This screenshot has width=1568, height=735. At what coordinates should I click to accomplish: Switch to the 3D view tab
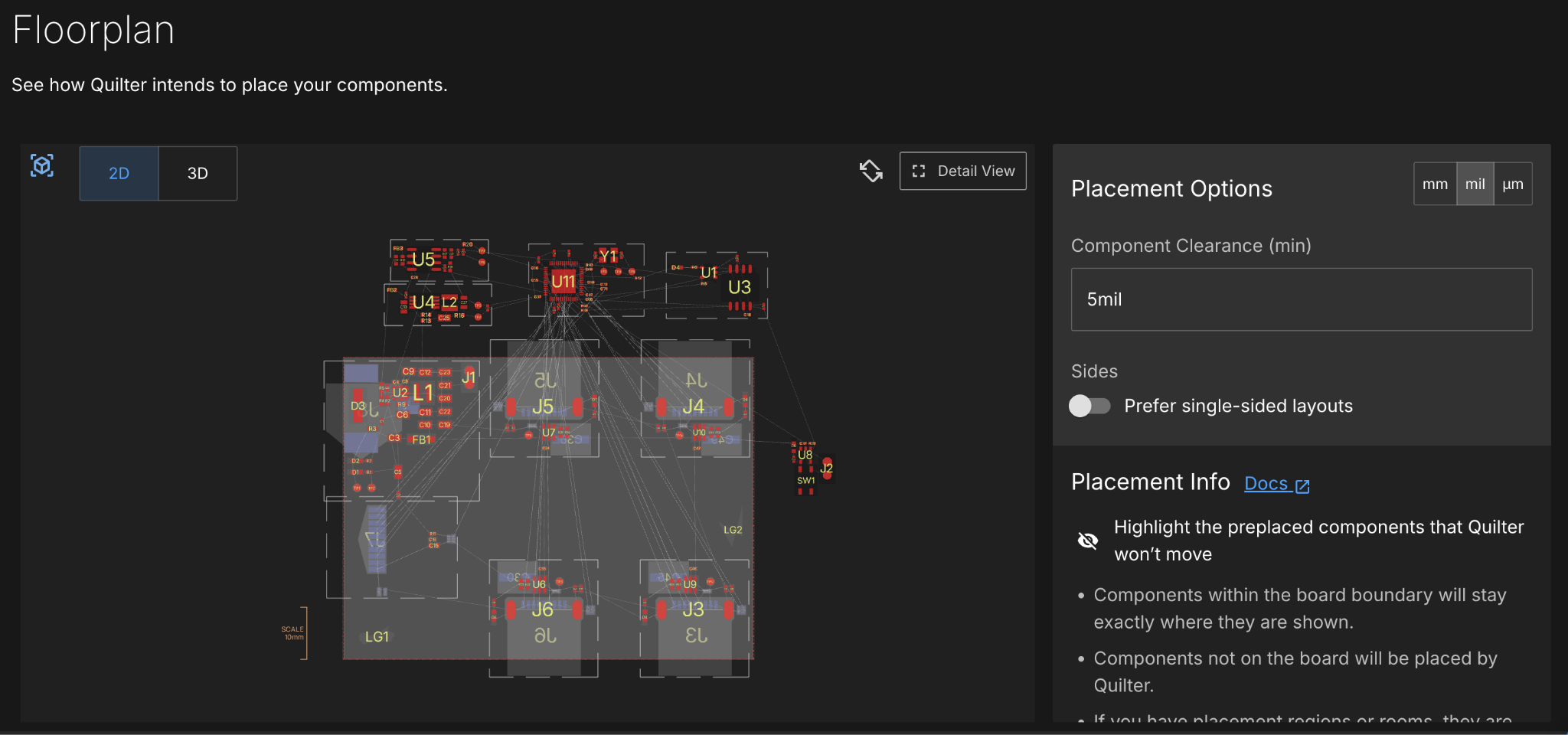coord(198,173)
